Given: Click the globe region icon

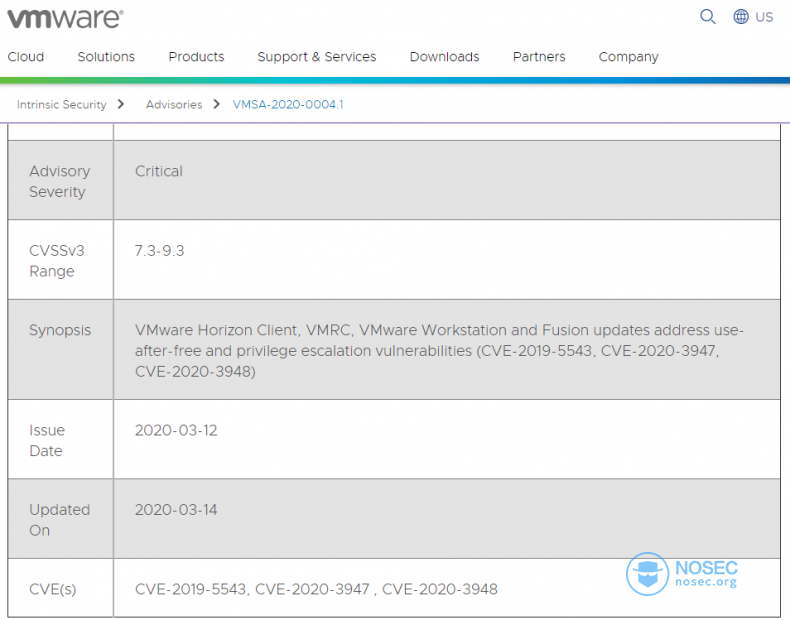Looking at the screenshot, I should 741,17.
